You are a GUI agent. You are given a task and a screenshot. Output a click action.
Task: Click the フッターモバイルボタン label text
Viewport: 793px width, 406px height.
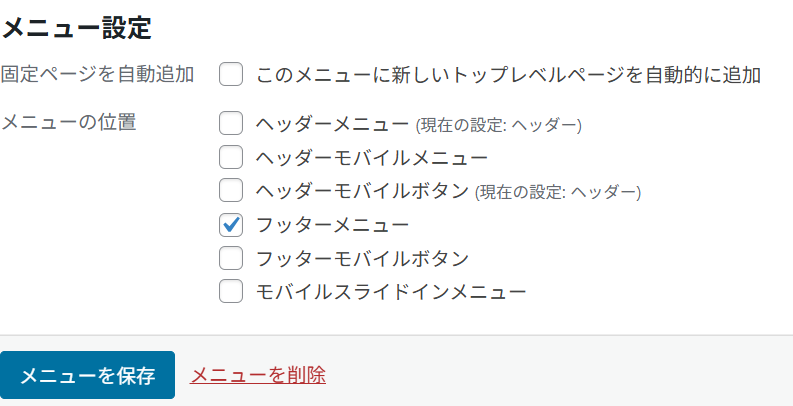[362, 257]
